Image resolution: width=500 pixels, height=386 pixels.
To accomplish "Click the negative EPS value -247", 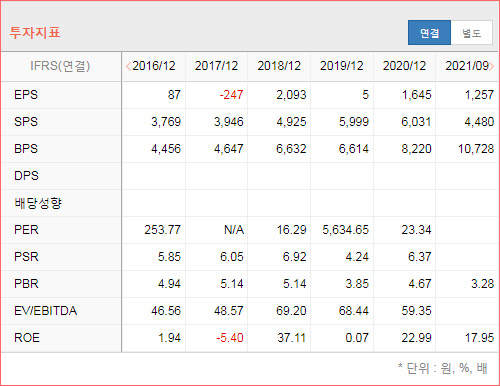I will pos(231,95).
